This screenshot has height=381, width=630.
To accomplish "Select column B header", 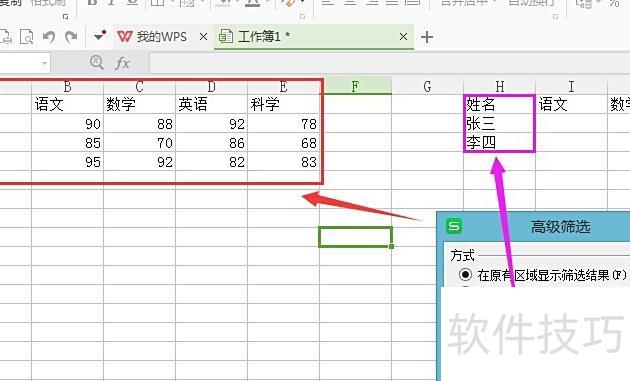I will tap(67, 86).
